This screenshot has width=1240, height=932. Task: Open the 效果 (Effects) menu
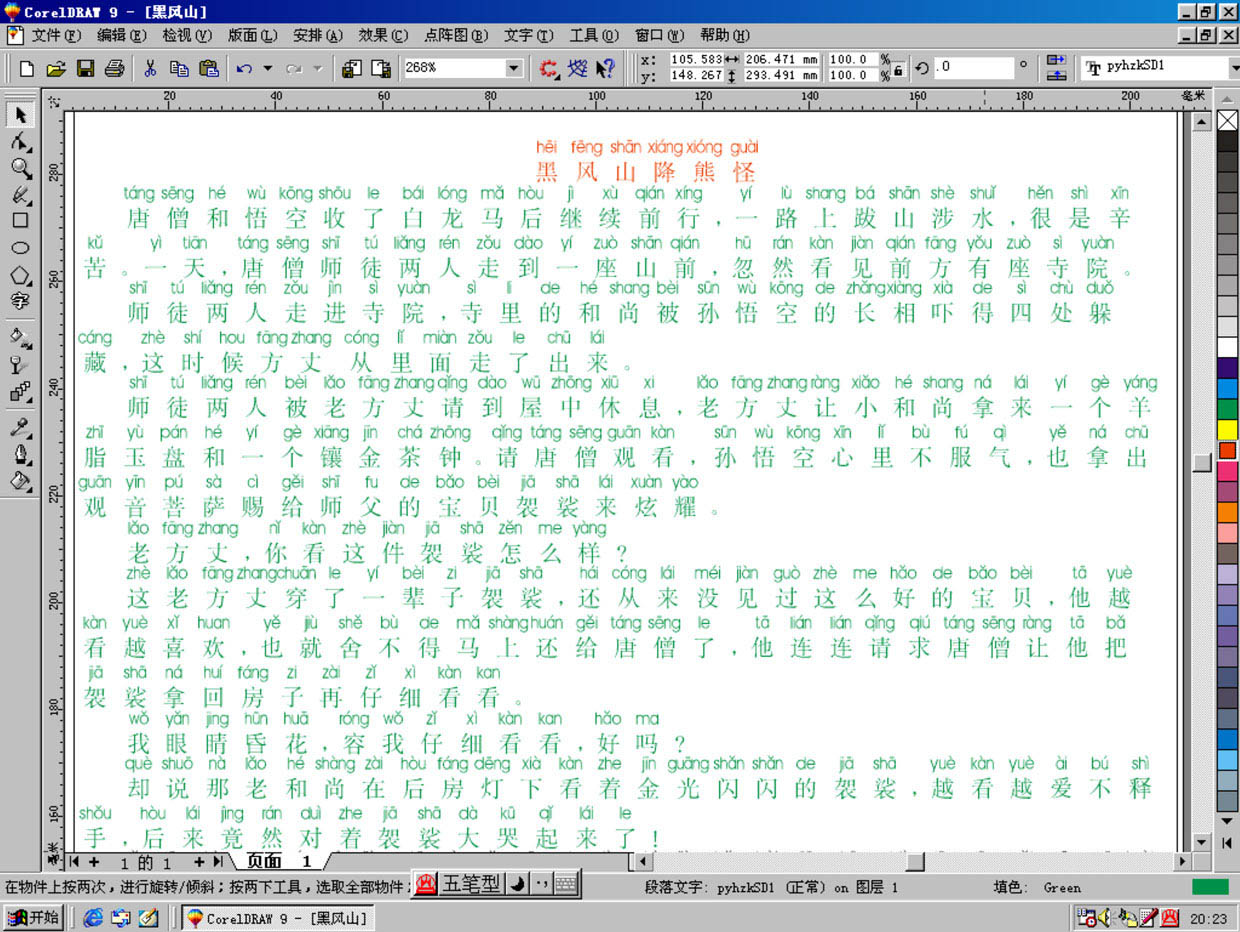(382, 35)
